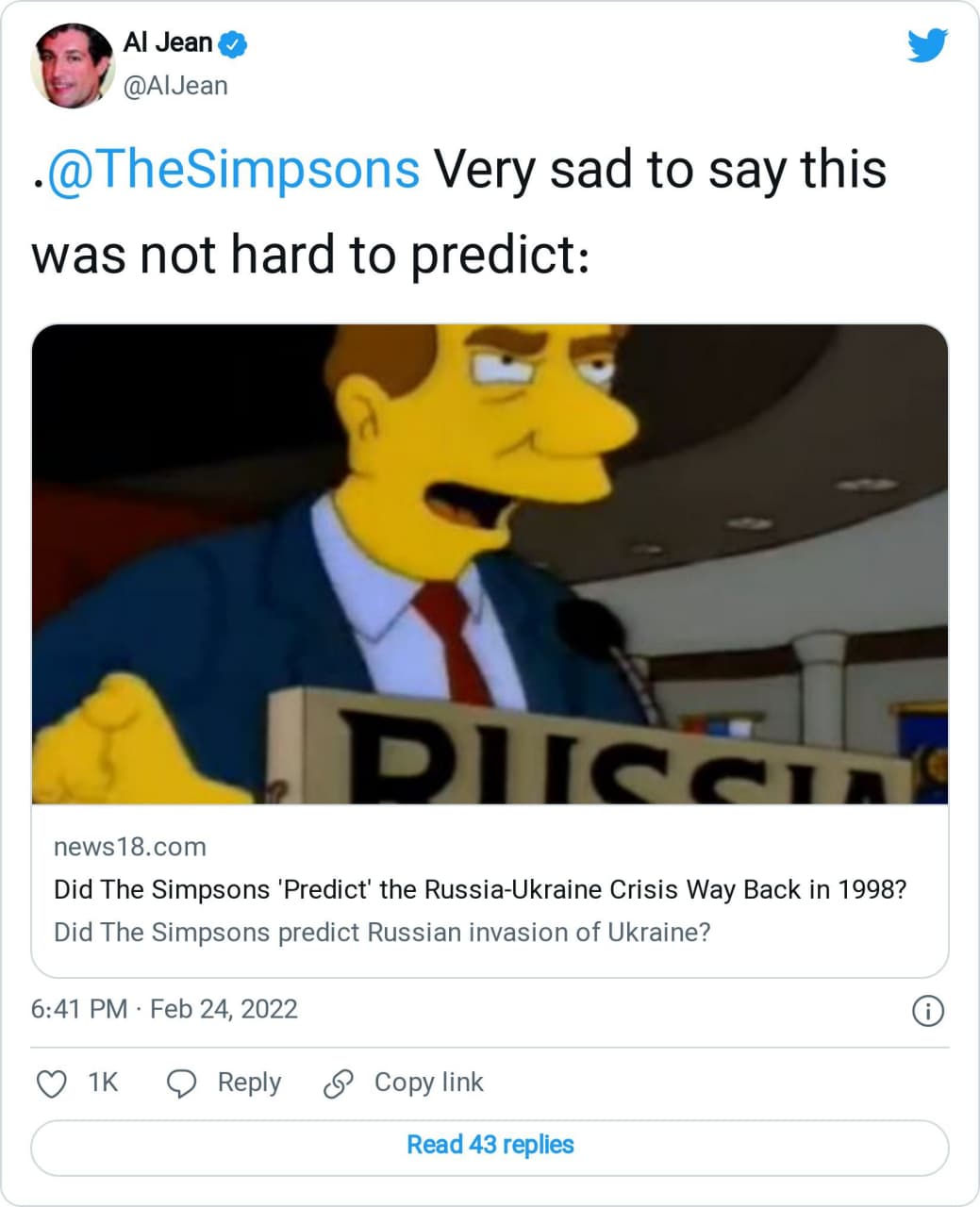
Task: Open the @TheSimpsons mention link
Action: tap(233, 170)
